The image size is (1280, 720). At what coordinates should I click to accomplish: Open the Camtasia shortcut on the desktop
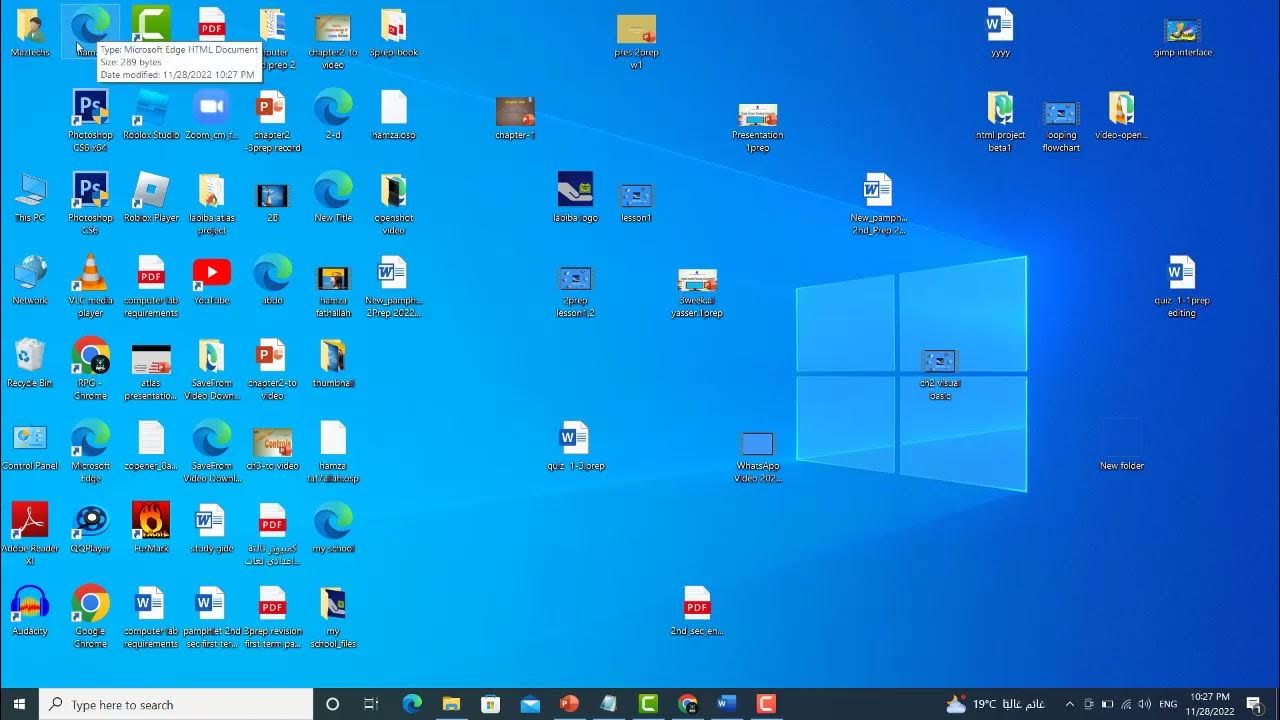(151, 22)
